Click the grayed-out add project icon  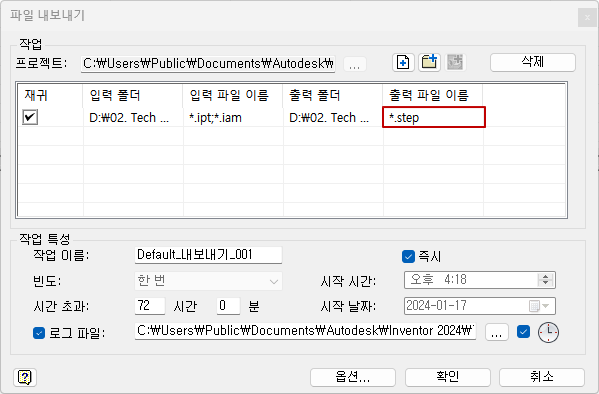[x=455, y=62]
